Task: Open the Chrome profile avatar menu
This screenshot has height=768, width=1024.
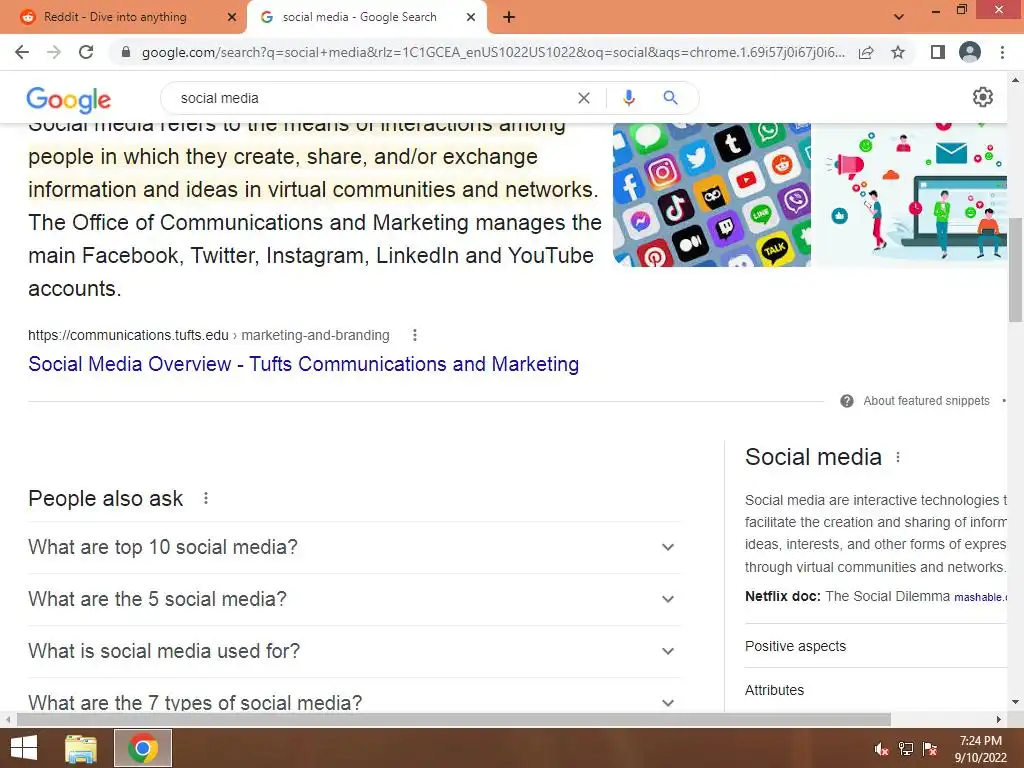Action: point(970,52)
